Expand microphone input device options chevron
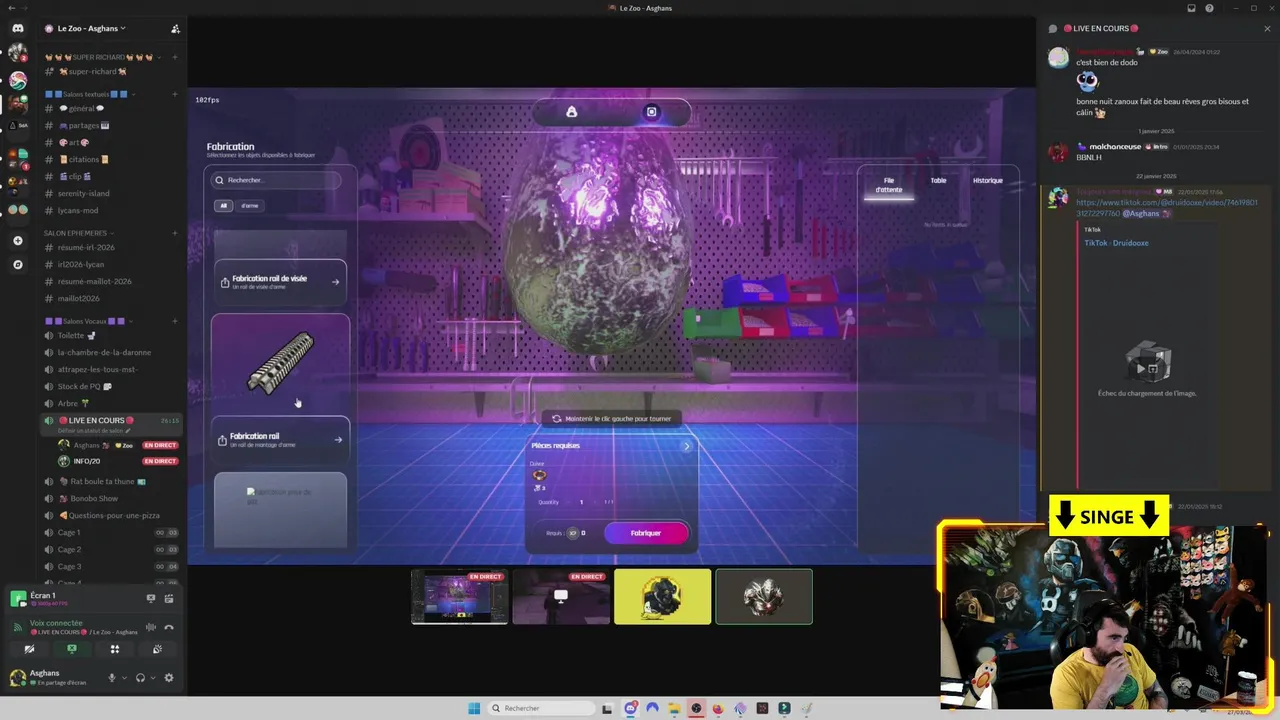The height and width of the screenshot is (720, 1280). pos(124,678)
